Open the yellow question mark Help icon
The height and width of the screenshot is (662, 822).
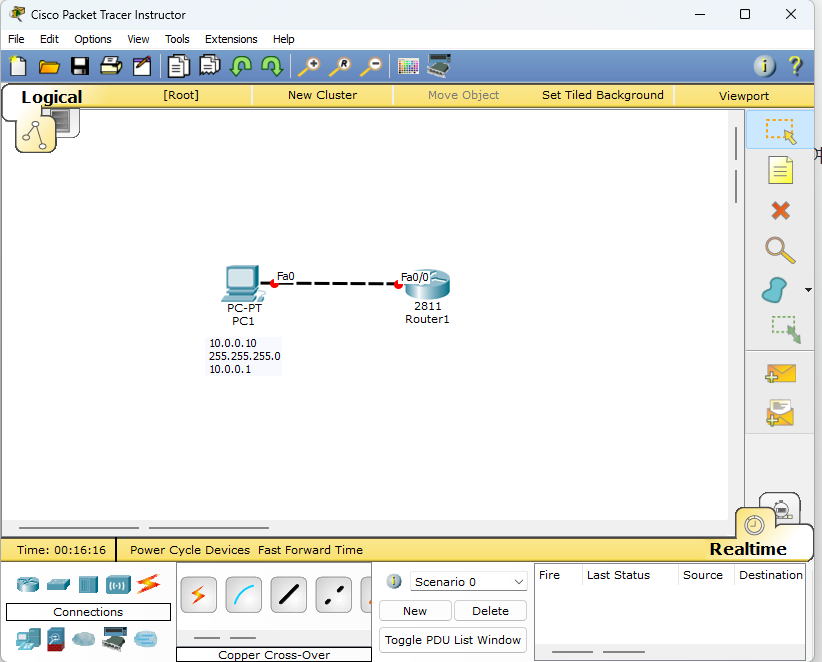coord(795,66)
